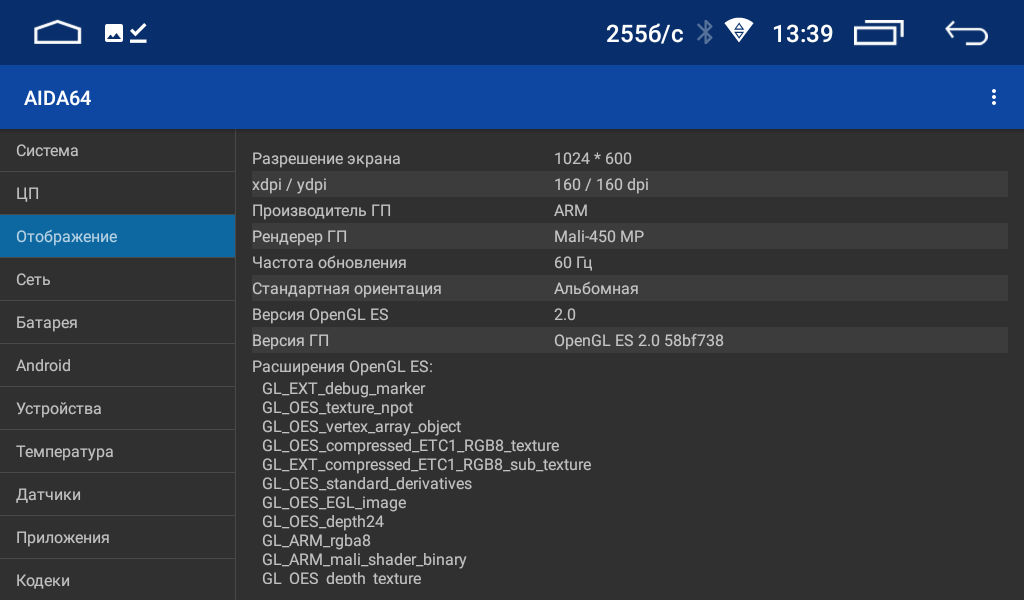Tap the Альбомная orientation value
1024x600 pixels.
[x=596, y=289]
